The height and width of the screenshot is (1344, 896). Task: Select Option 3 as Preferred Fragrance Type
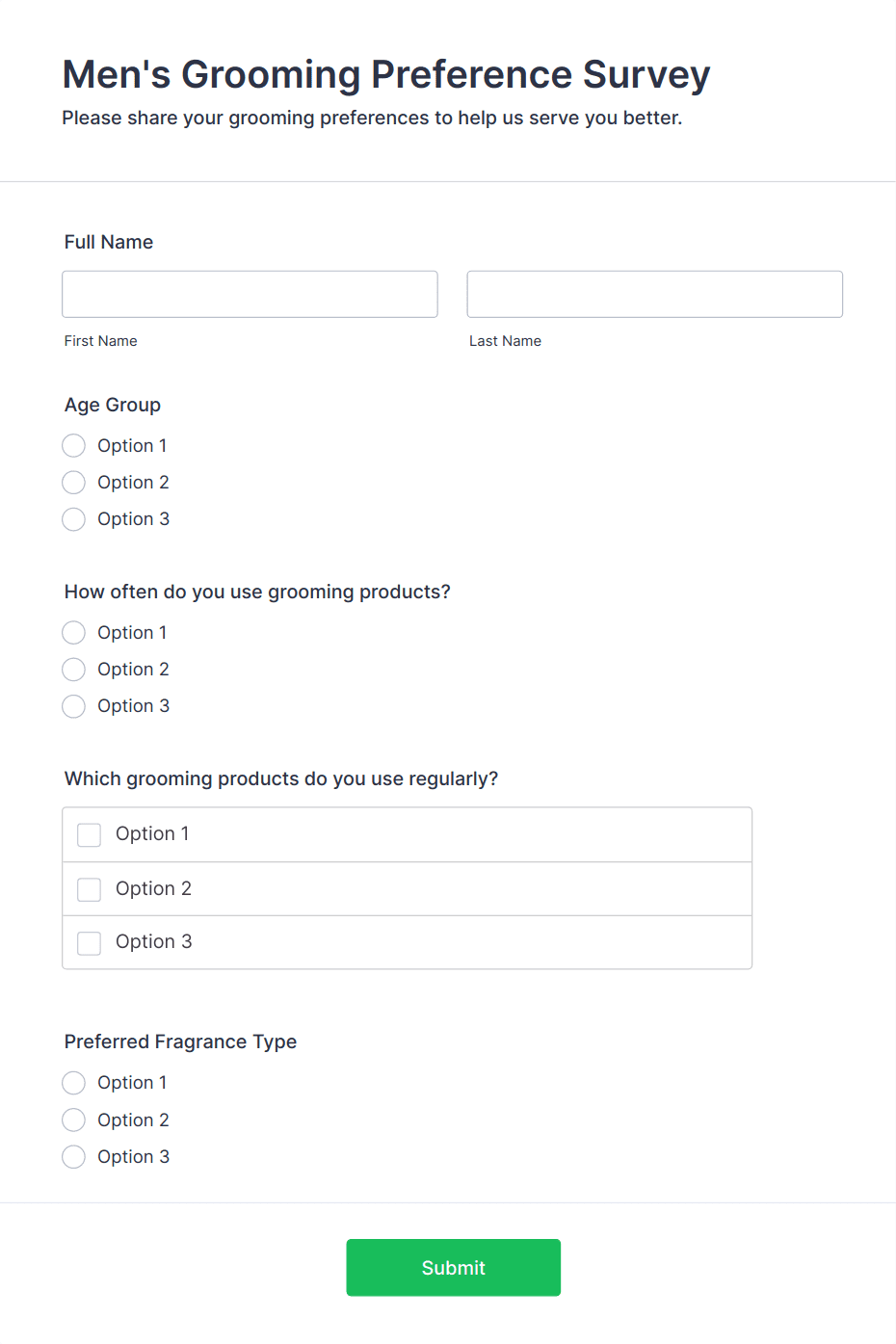pyautogui.click(x=73, y=1156)
